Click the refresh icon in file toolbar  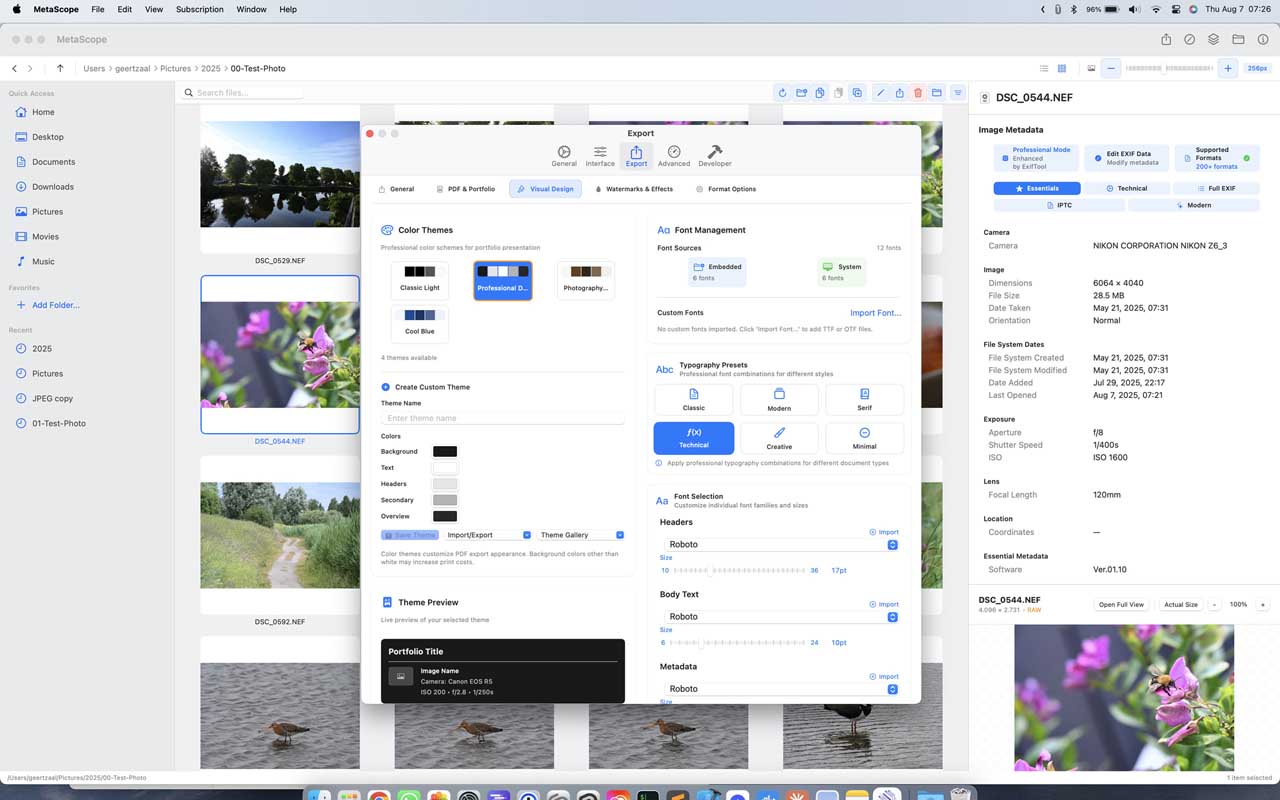[783, 93]
